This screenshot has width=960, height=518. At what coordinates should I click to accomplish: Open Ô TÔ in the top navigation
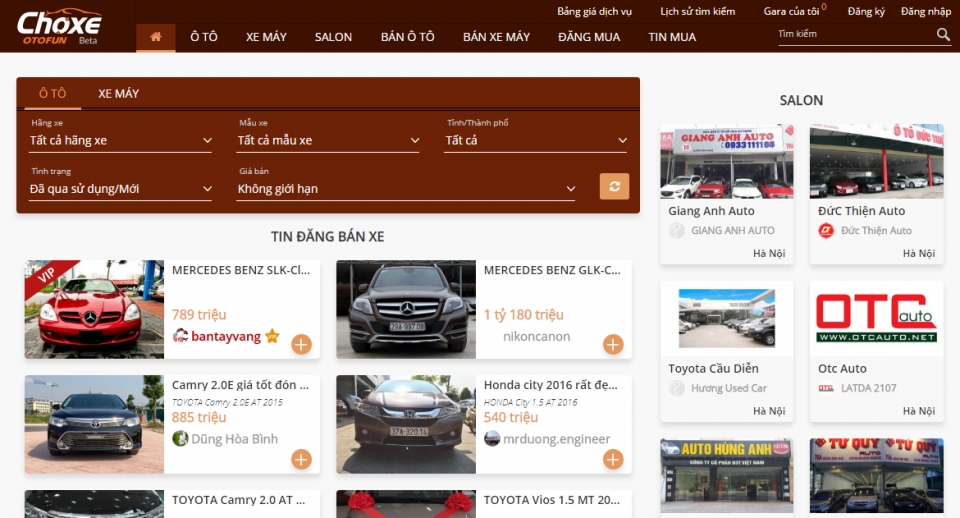click(204, 37)
